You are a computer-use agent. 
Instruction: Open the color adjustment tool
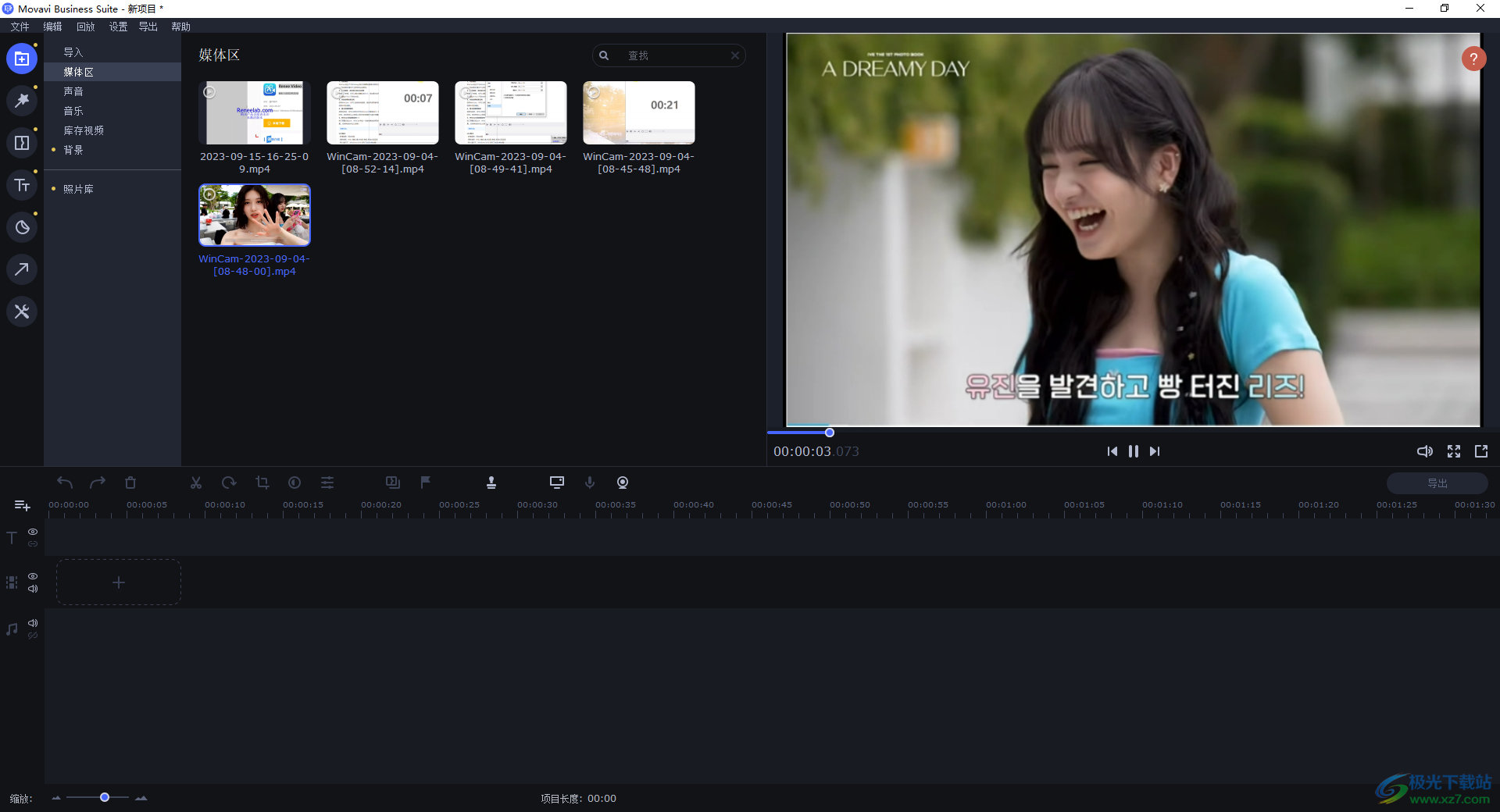point(295,483)
